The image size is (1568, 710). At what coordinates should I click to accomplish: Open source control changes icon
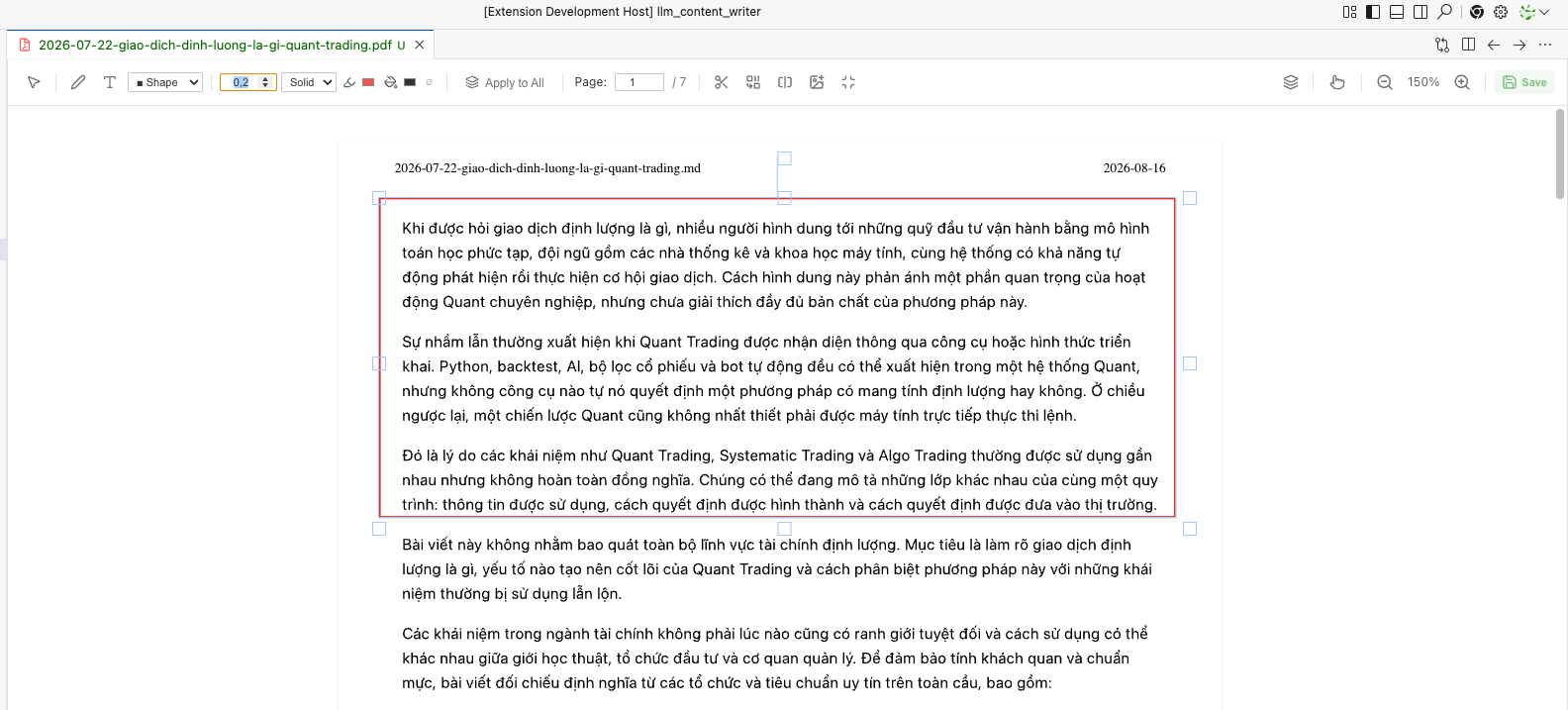[x=1442, y=45]
